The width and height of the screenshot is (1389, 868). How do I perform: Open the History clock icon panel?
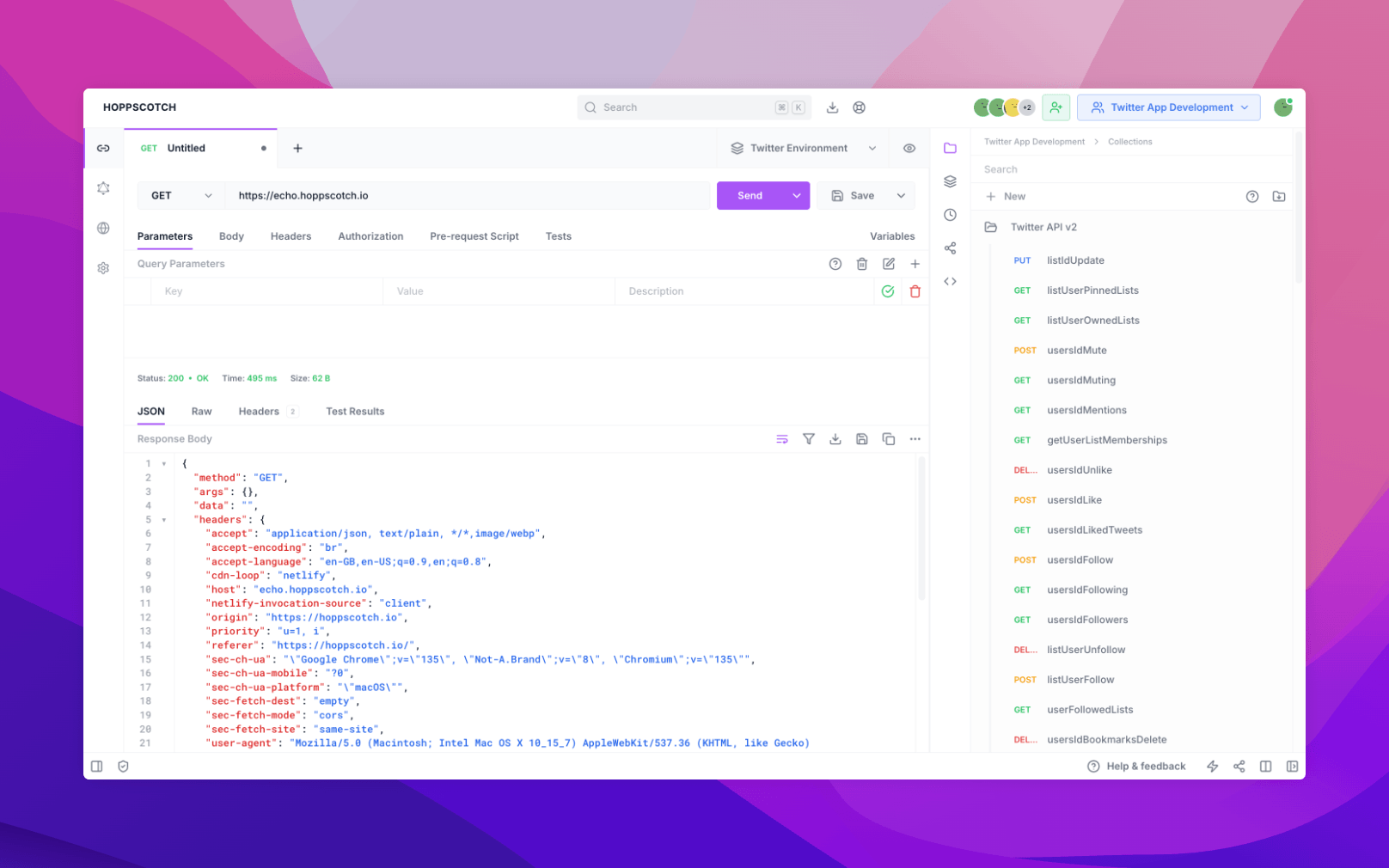950,215
